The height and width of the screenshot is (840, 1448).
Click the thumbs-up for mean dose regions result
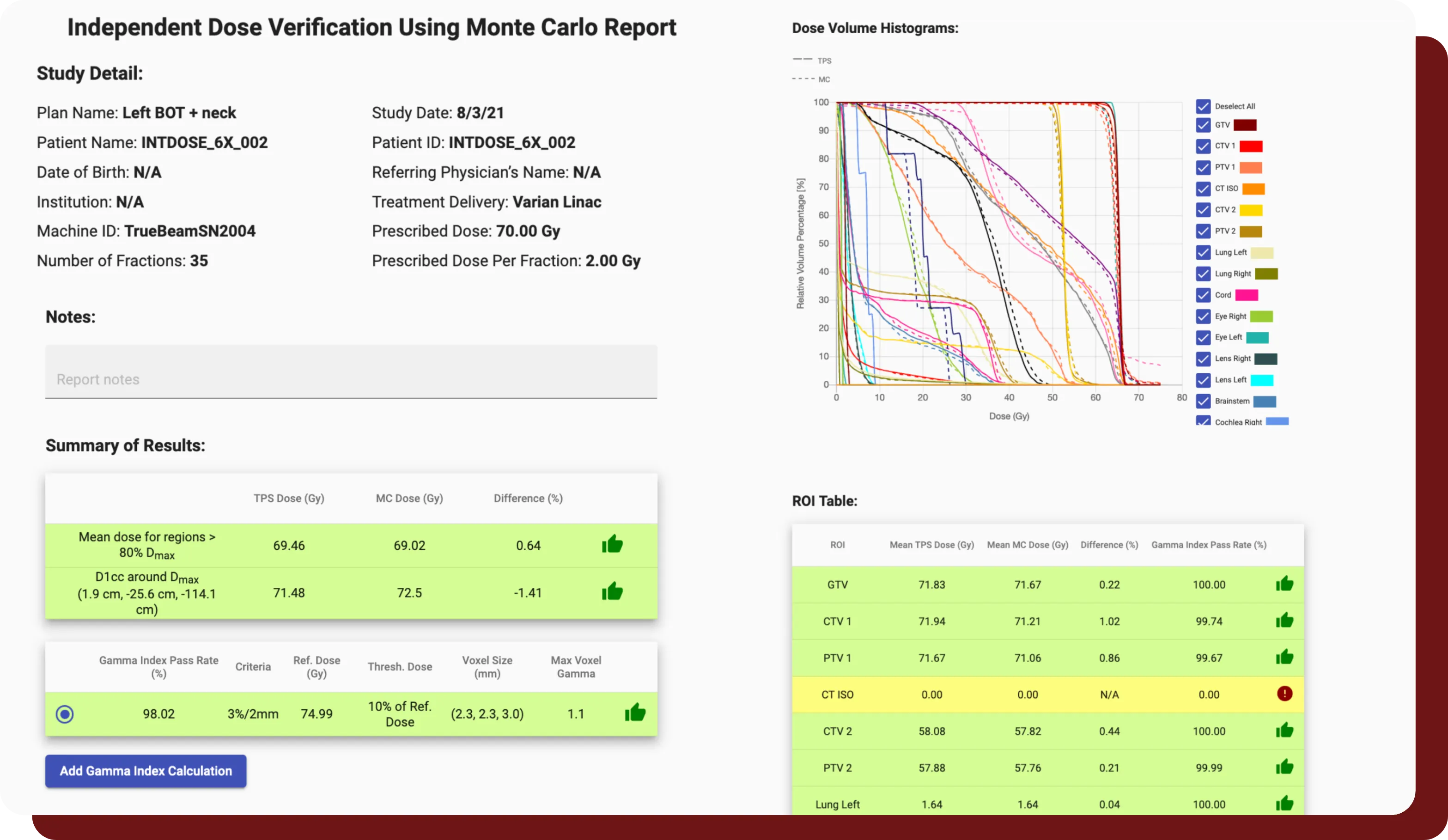pyautogui.click(x=613, y=545)
